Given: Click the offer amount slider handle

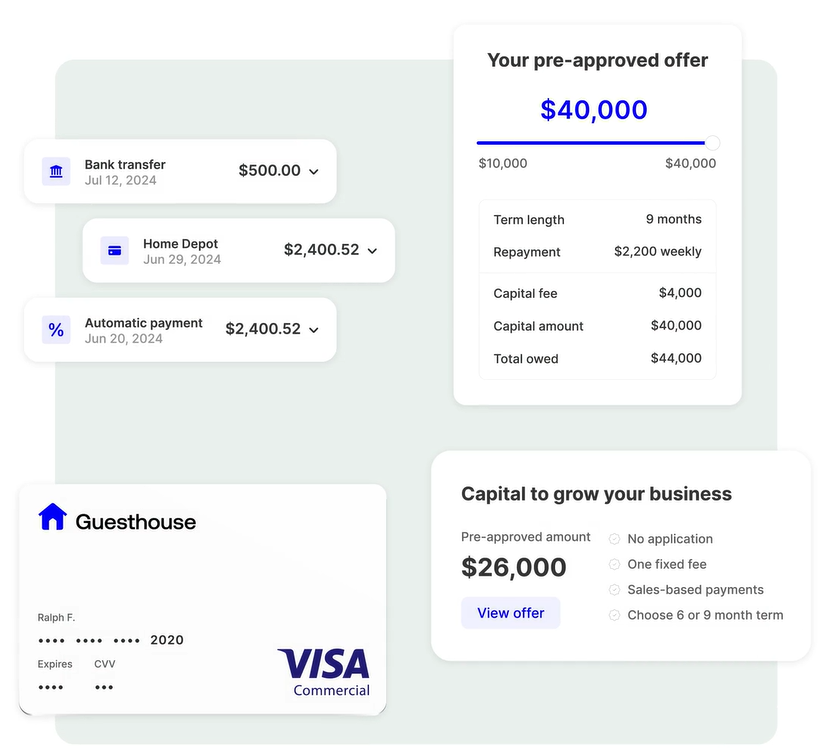Looking at the screenshot, I should [712, 143].
